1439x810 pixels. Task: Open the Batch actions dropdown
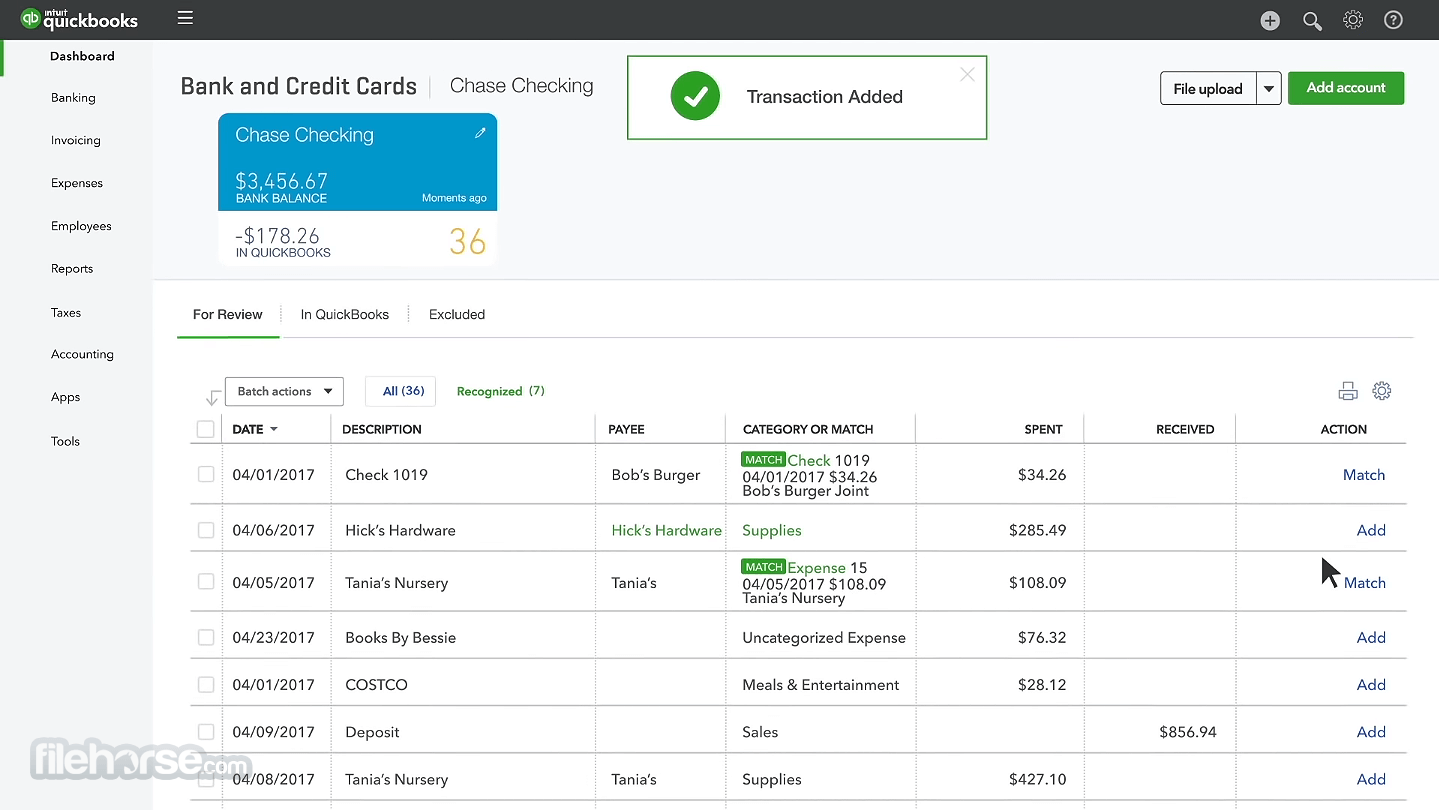(x=284, y=391)
